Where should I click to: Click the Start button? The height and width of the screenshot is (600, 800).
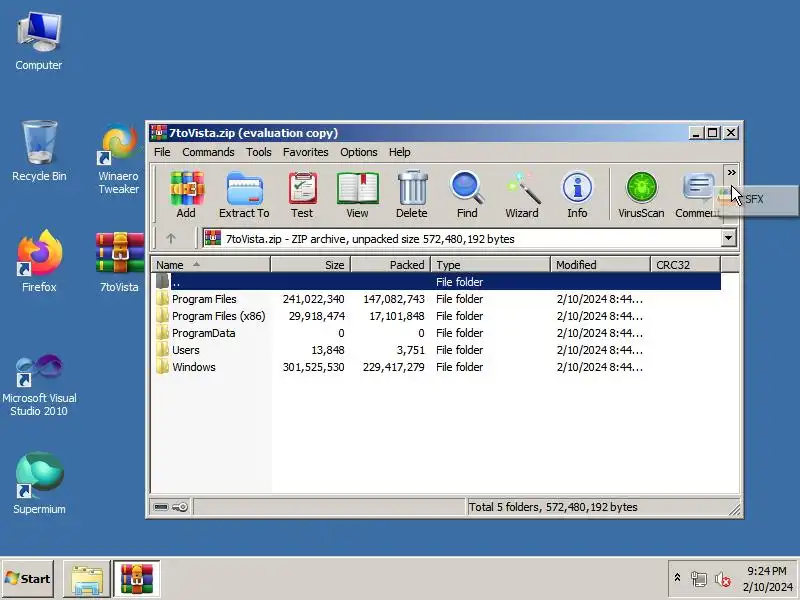click(x=28, y=579)
